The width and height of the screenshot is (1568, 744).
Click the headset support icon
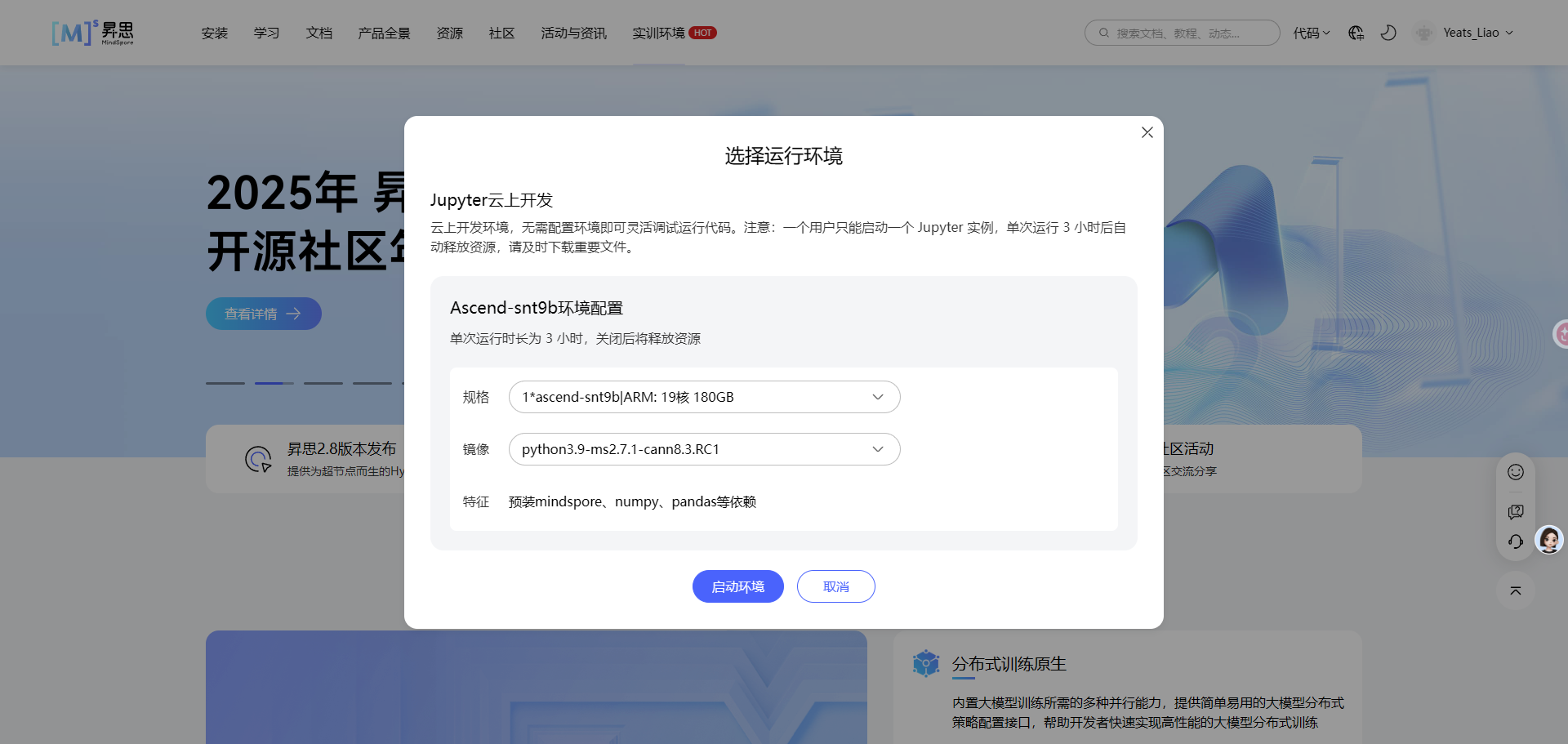(1516, 541)
